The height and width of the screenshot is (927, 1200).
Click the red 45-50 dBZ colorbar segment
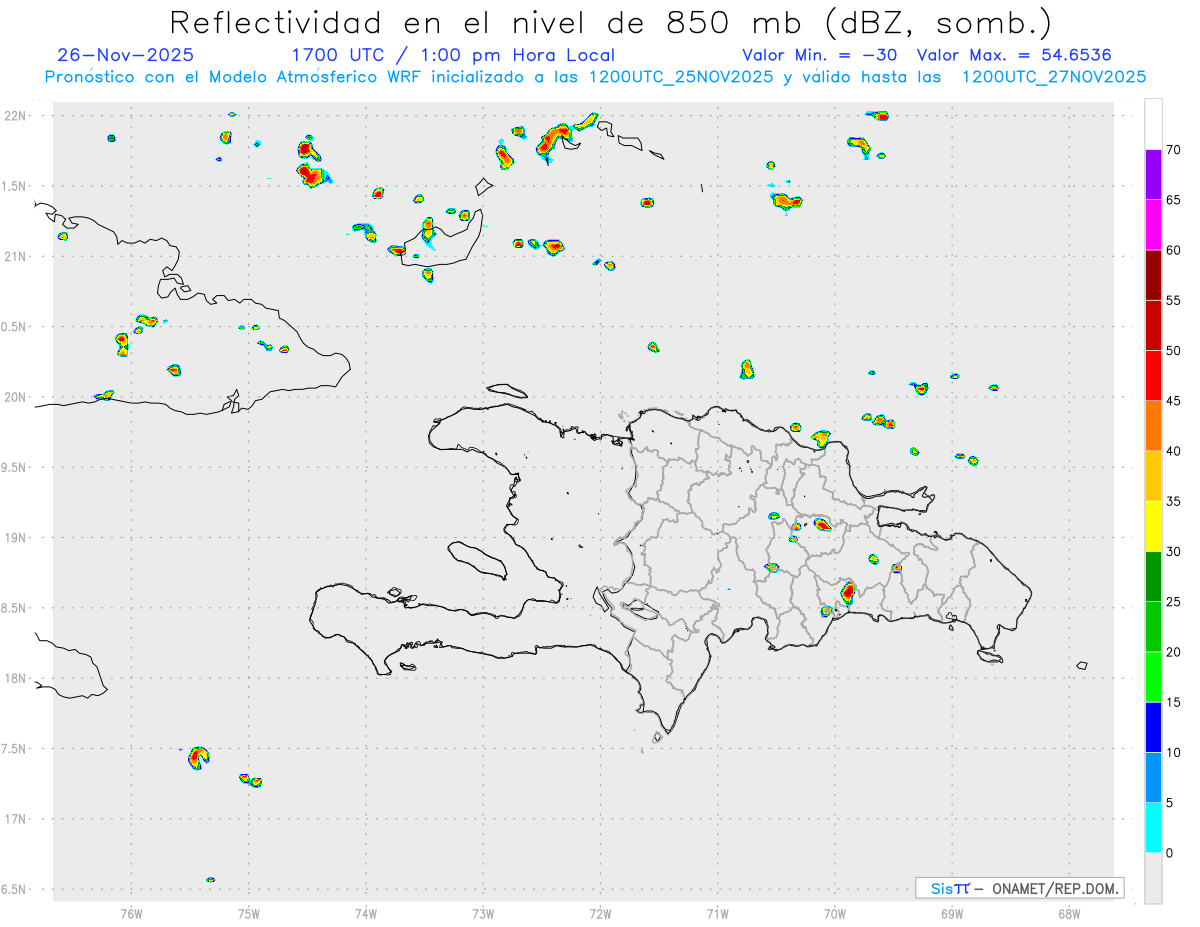coord(1153,376)
